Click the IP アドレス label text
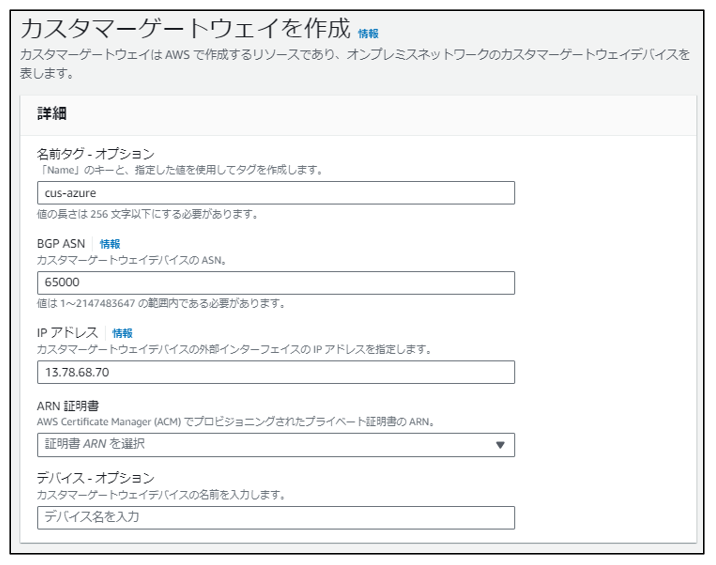The width and height of the screenshot is (716, 565). (68, 333)
